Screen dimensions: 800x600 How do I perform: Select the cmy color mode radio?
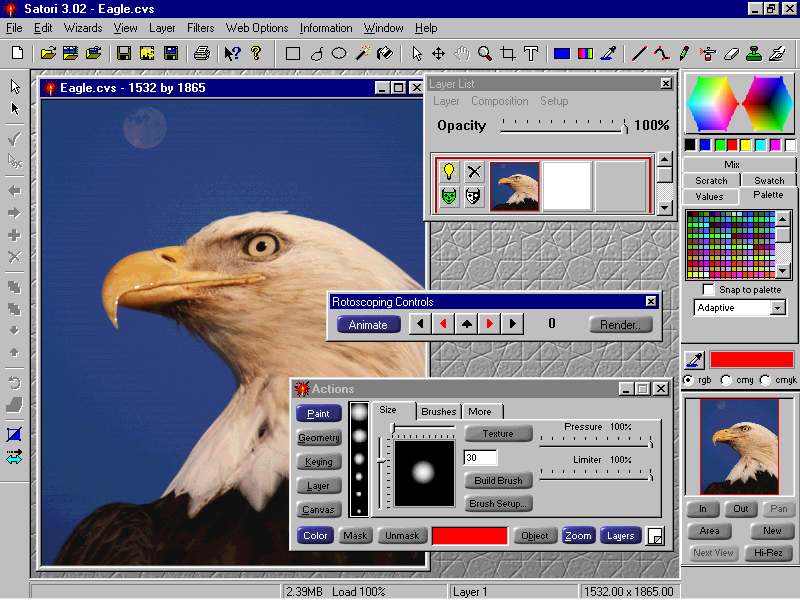(726, 380)
